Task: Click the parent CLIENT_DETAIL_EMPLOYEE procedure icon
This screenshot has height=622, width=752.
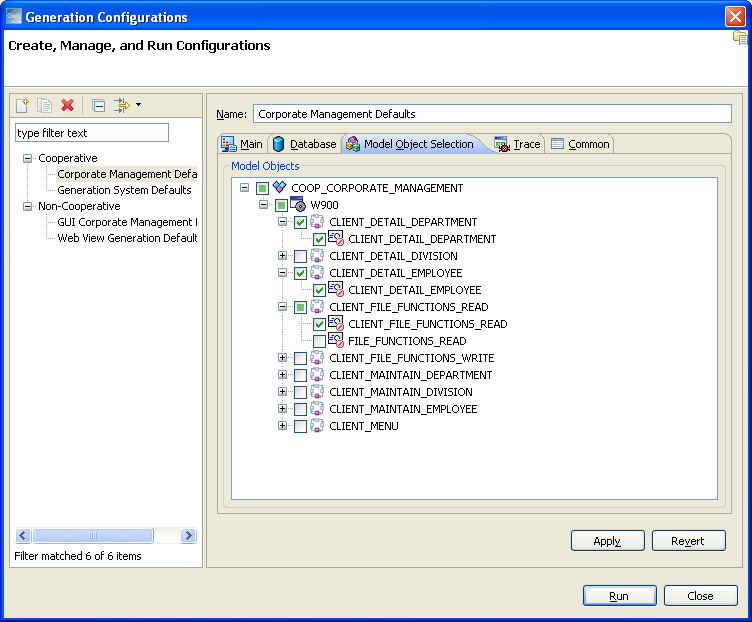Action: pyautogui.click(x=317, y=272)
